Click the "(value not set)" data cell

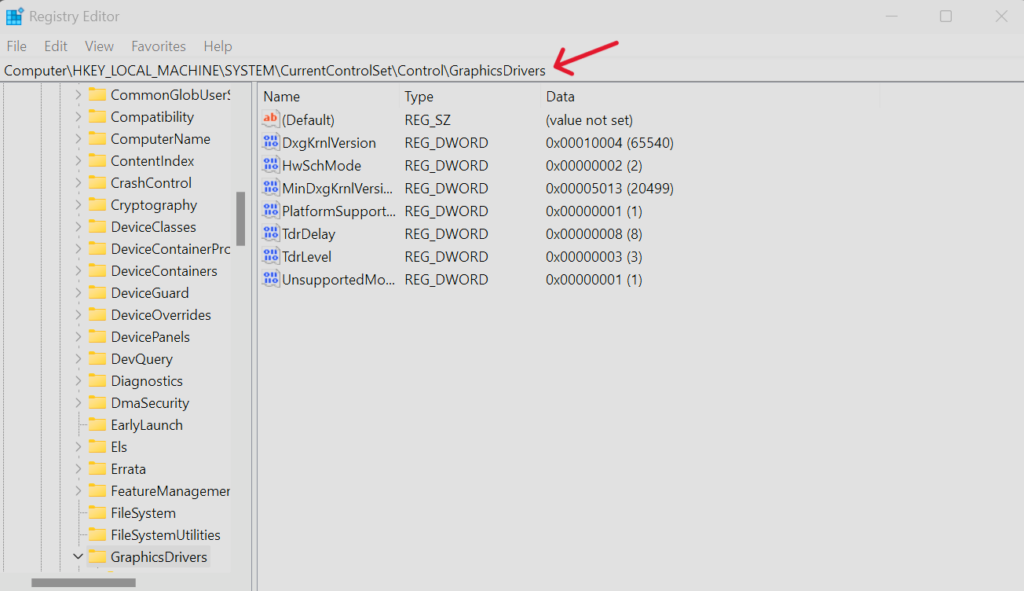(x=589, y=120)
